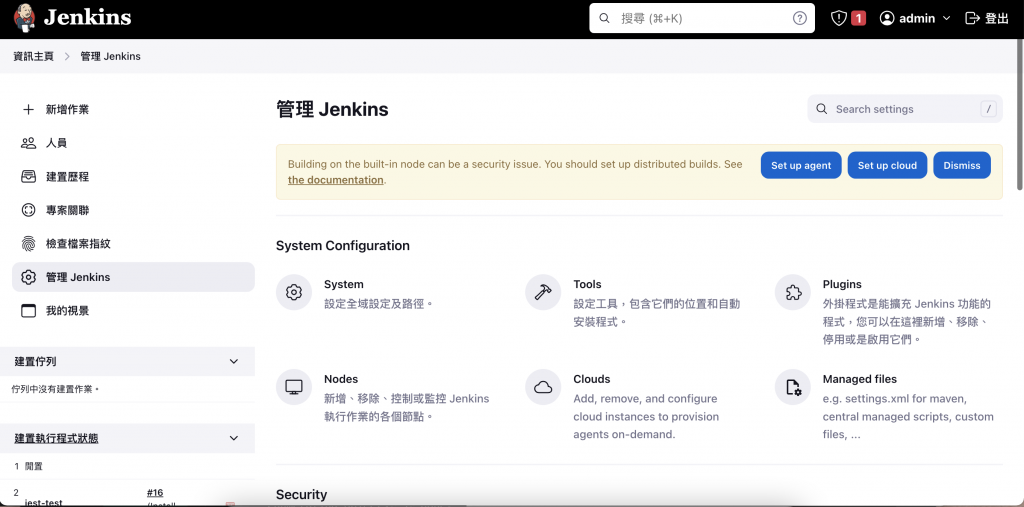Viewport: 1024px width, 507px height.
Task: Click the fingerprint icon beside 檢查檔案指紋
Action: tap(28, 244)
